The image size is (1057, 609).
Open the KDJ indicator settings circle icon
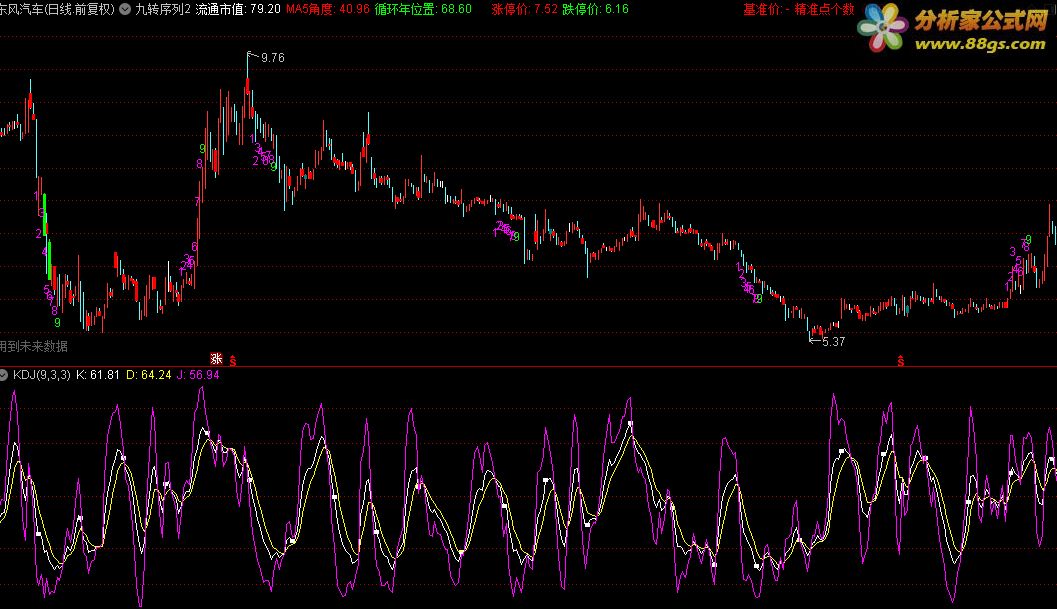3,375
